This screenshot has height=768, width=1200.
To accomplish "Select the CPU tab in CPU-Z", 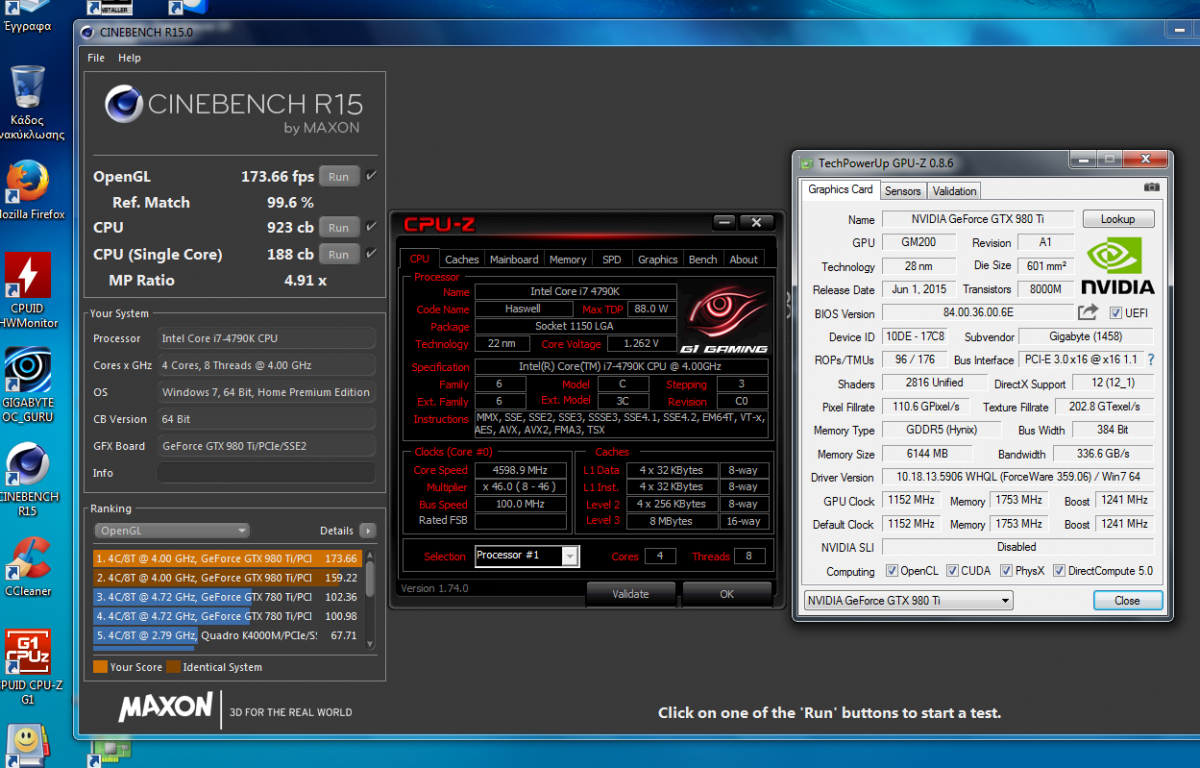I will [420, 259].
